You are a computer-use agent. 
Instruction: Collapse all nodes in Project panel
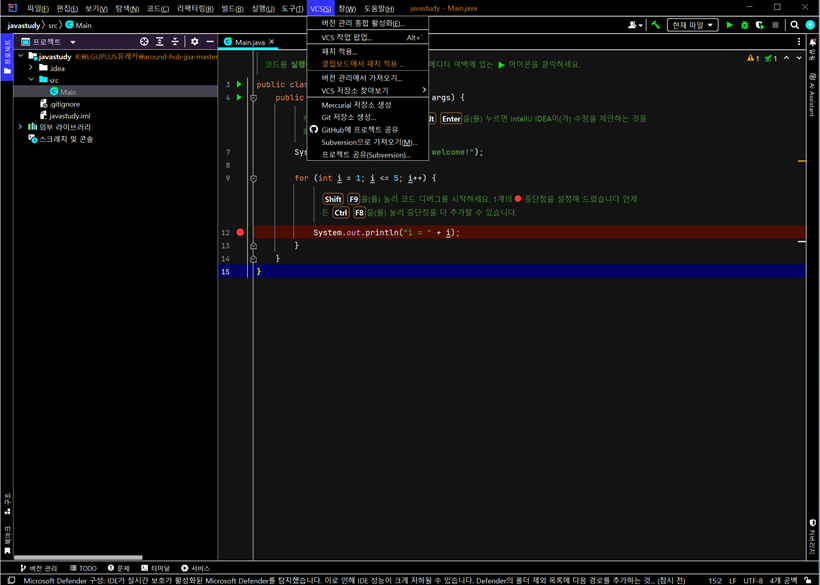[x=176, y=42]
